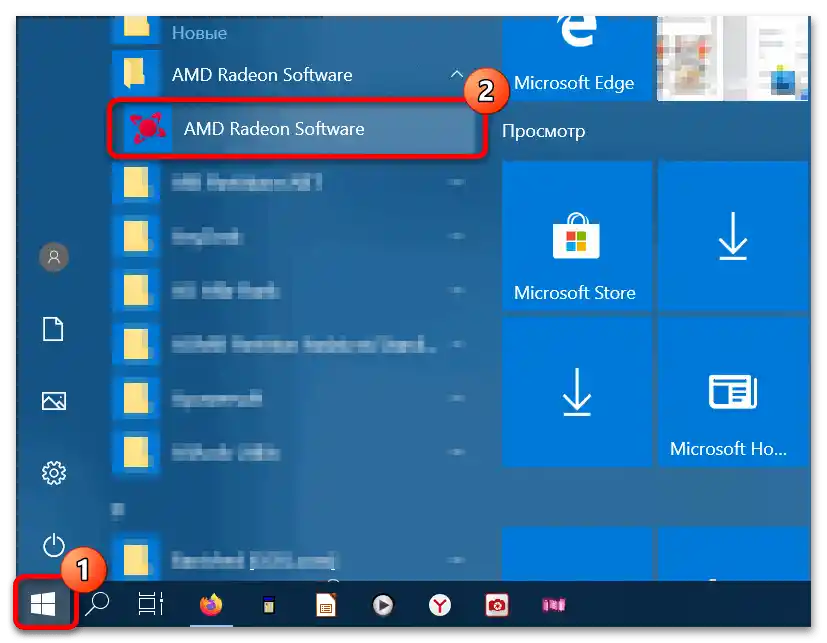
Task: Launch the media player taskbar icon
Action: (383, 605)
